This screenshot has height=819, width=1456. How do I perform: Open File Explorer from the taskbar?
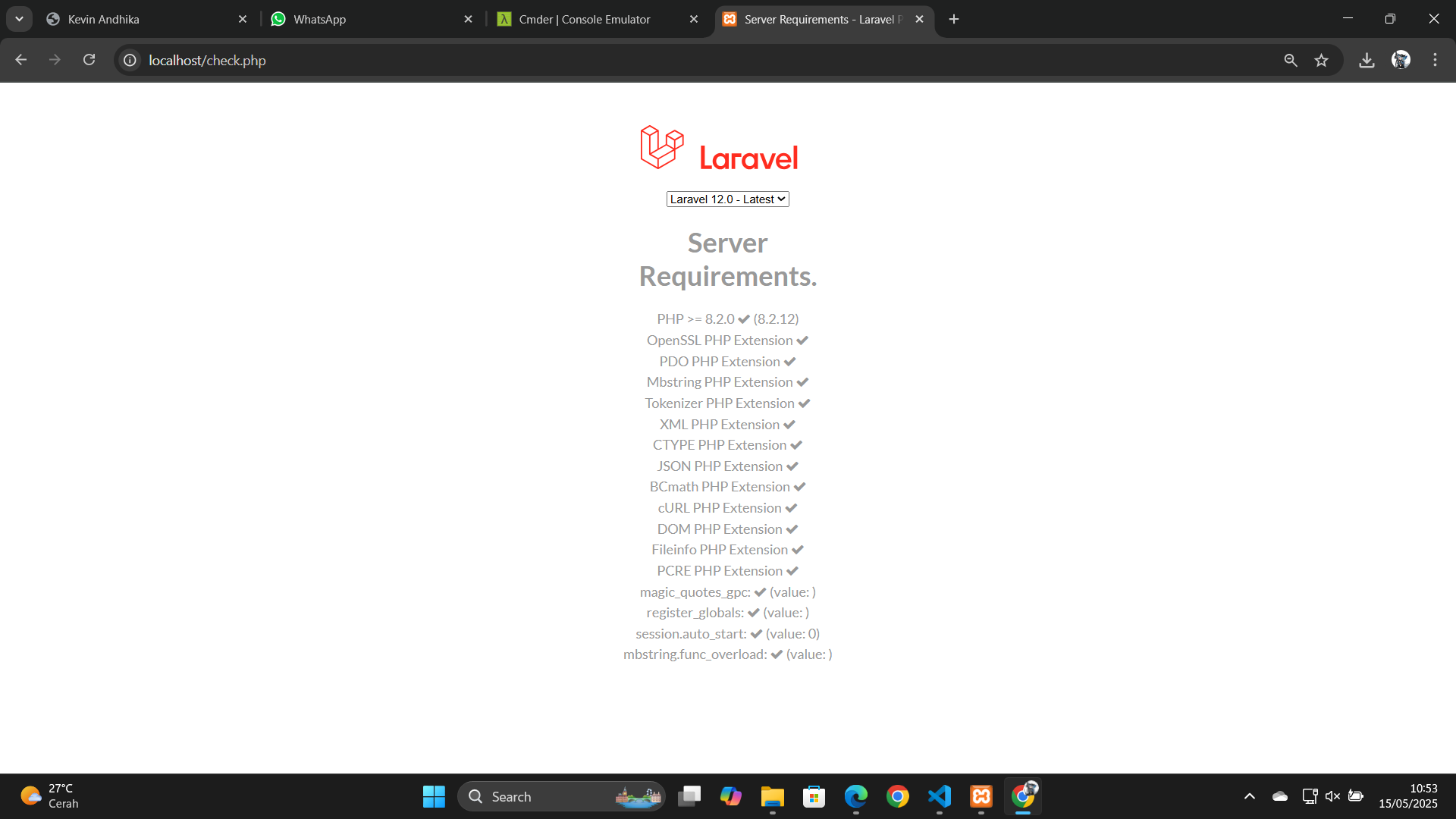(772, 796)
